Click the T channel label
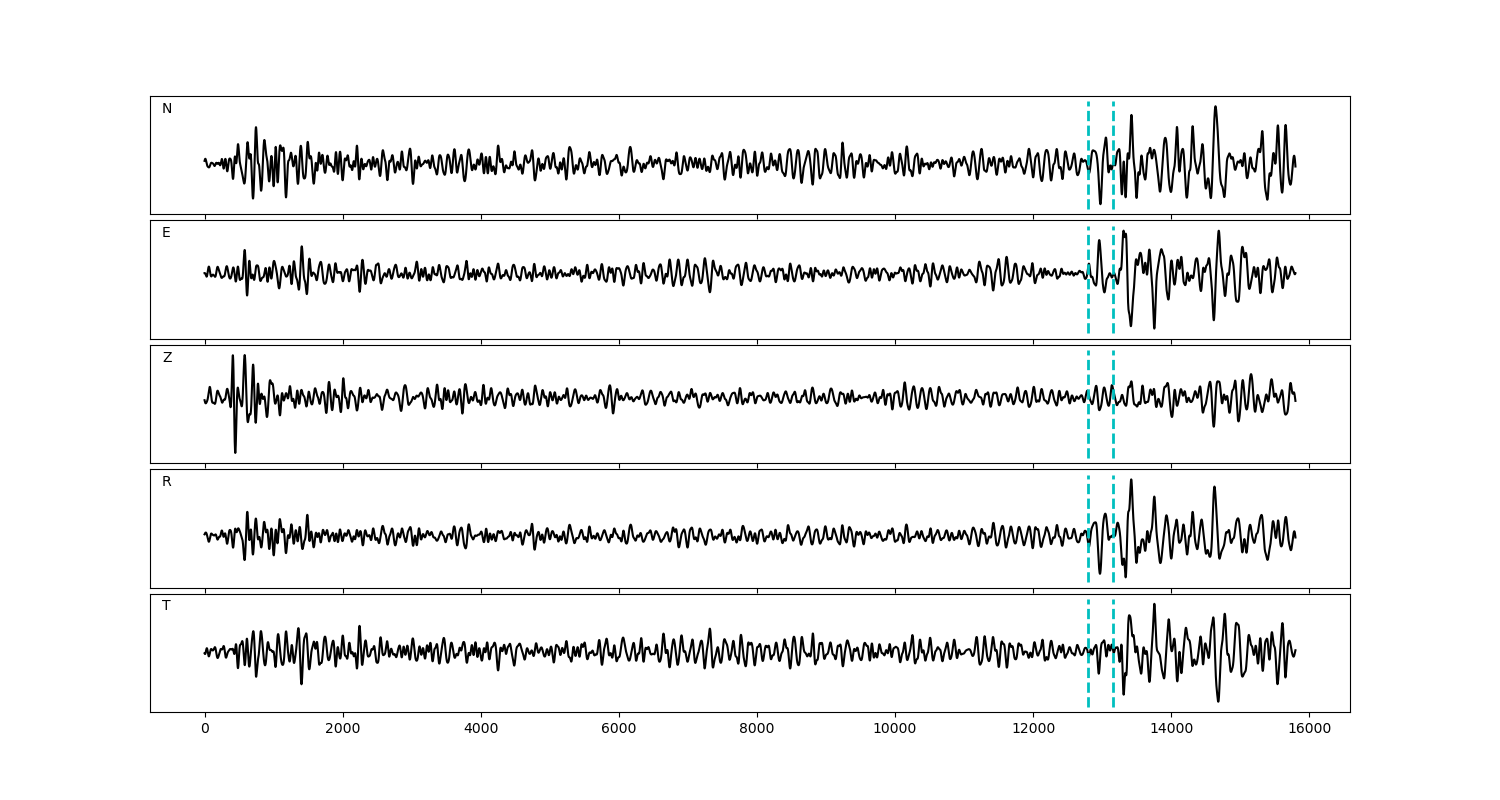 click(166, 606)
